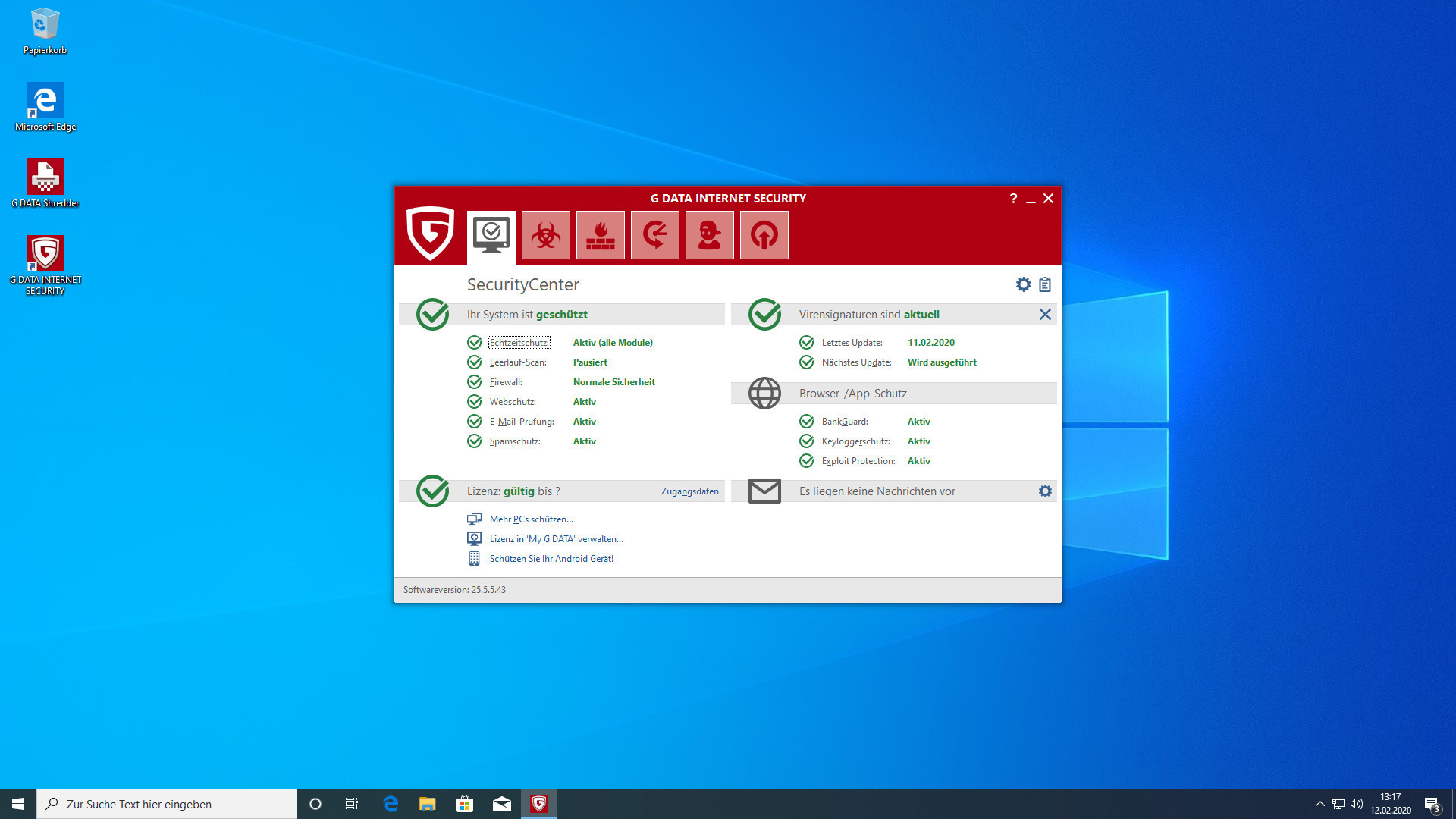Open the Firewall tab icon
Screen dimensions: 1456x819
pyautogui.click(x=600, y=235)
